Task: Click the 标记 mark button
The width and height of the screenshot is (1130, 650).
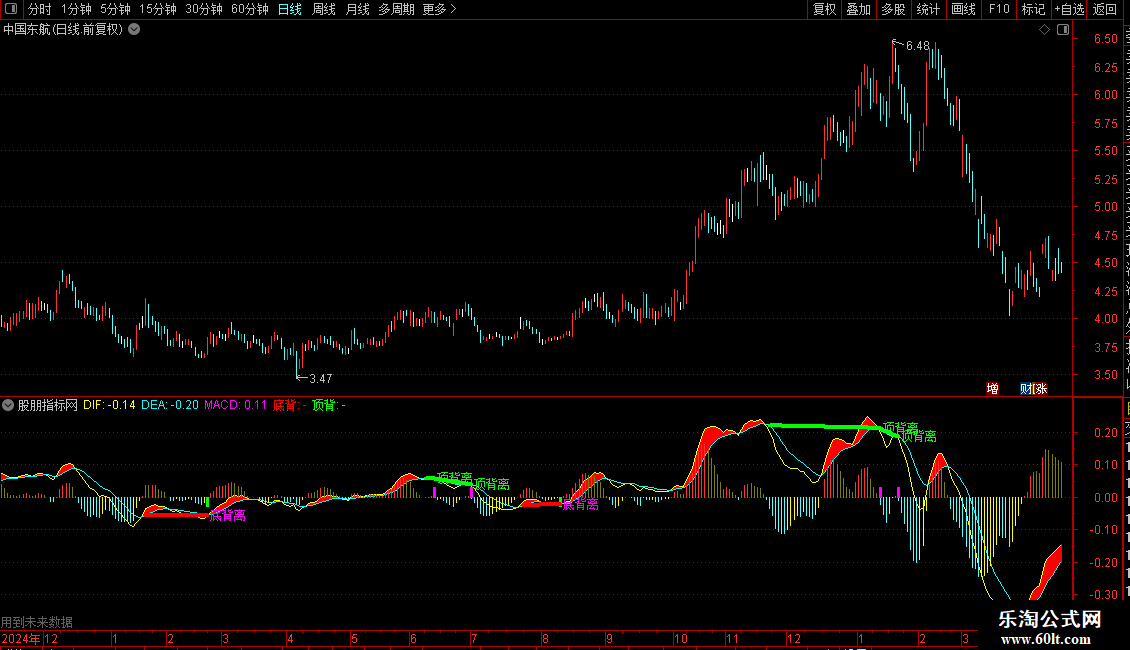Action: click(x=1033, y=9)
